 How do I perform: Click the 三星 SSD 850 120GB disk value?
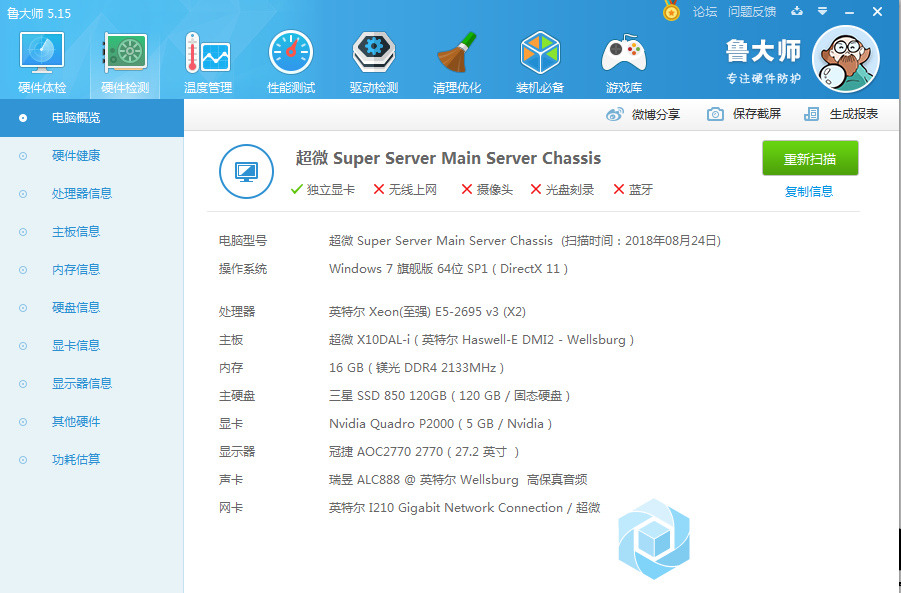[x=449, y=396]
